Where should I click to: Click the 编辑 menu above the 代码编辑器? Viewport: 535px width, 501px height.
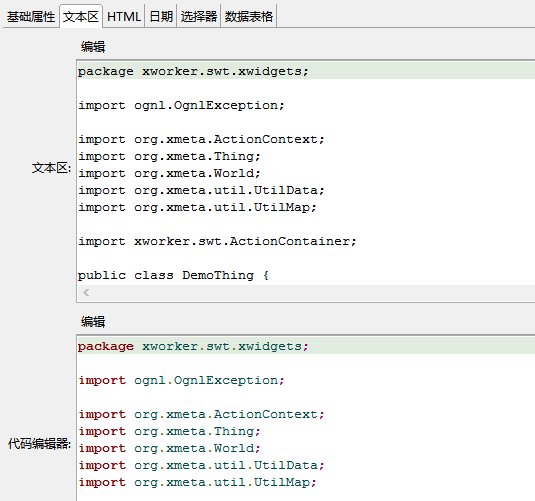click(93, 322)
